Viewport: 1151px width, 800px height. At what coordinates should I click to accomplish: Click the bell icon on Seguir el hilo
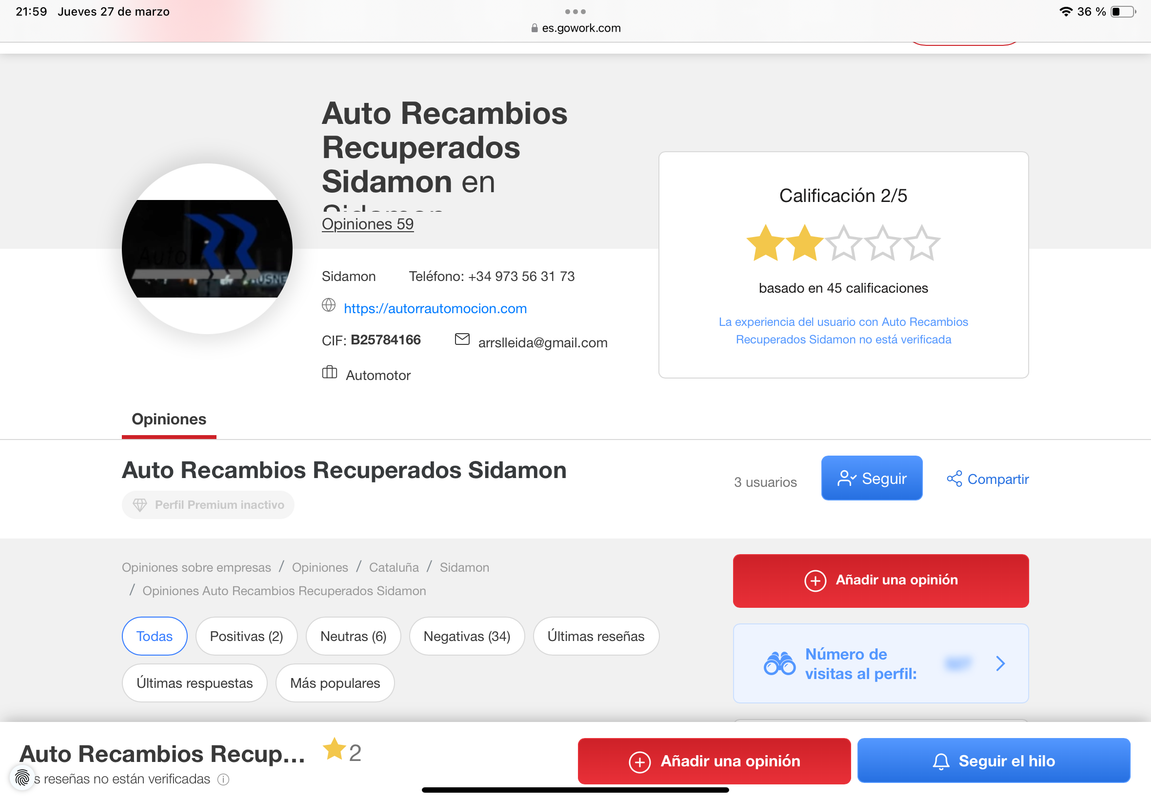(x=941, y=762)
